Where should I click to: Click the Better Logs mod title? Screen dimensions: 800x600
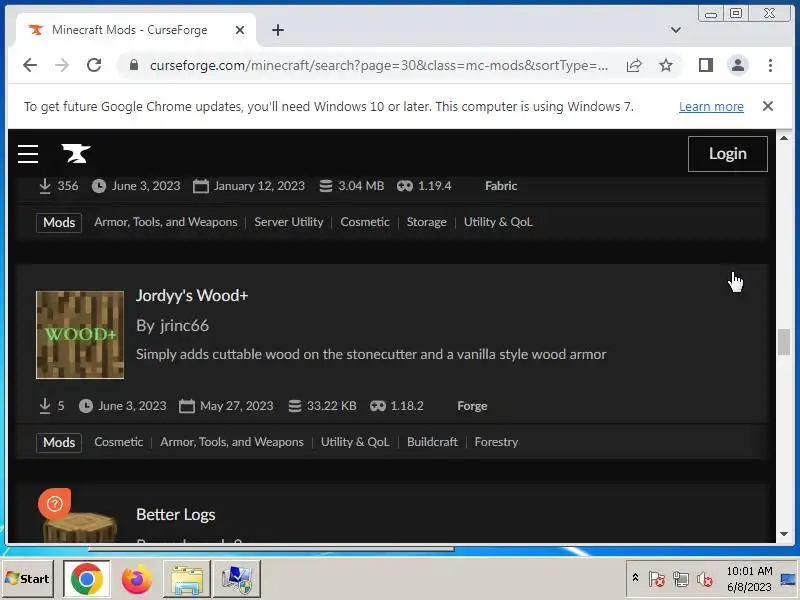point(176,514)
